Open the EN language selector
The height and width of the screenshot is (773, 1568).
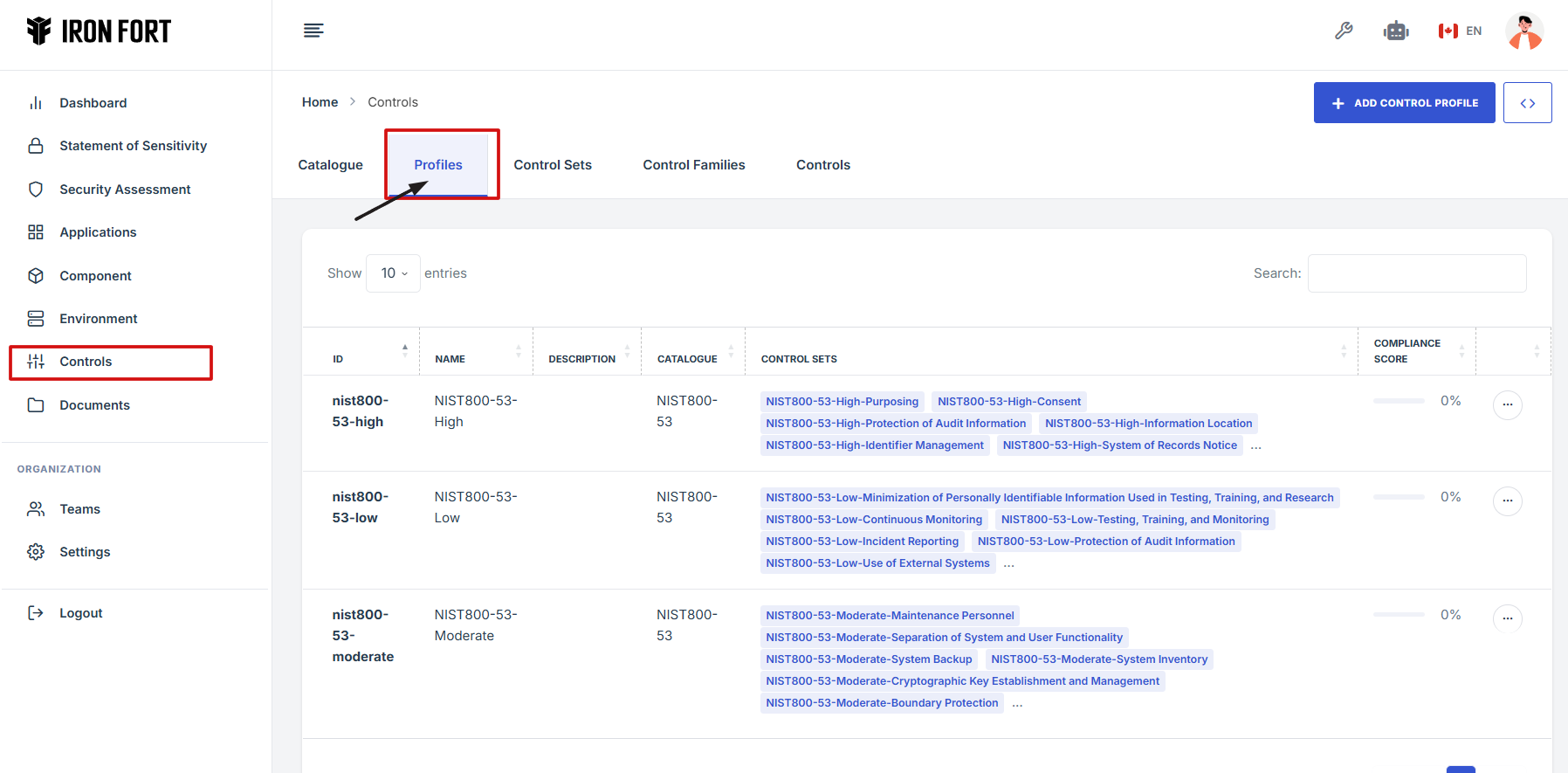click(x=1461, y=31)
